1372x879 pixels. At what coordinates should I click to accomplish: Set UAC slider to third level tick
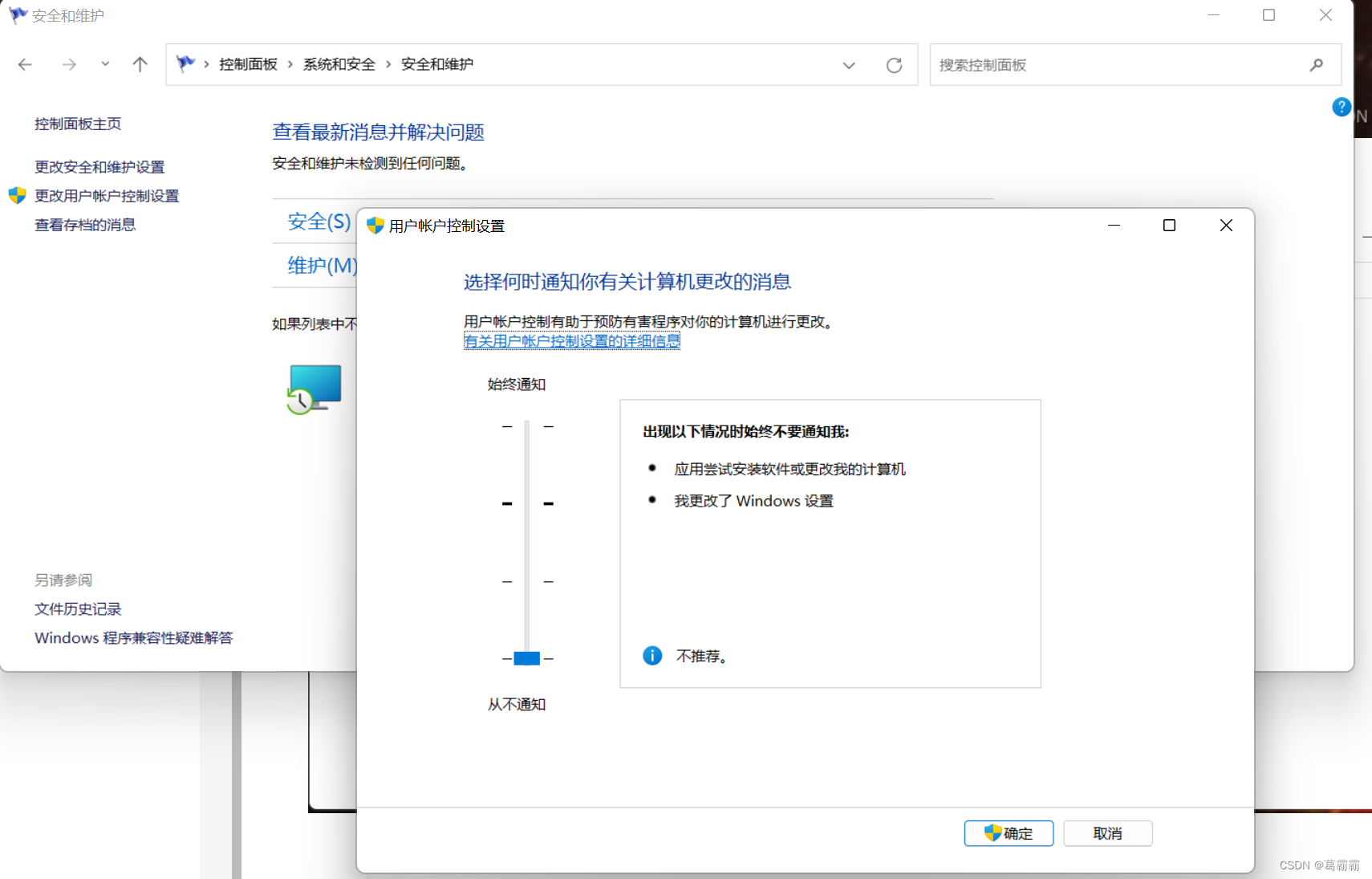(x=527, y=581)
